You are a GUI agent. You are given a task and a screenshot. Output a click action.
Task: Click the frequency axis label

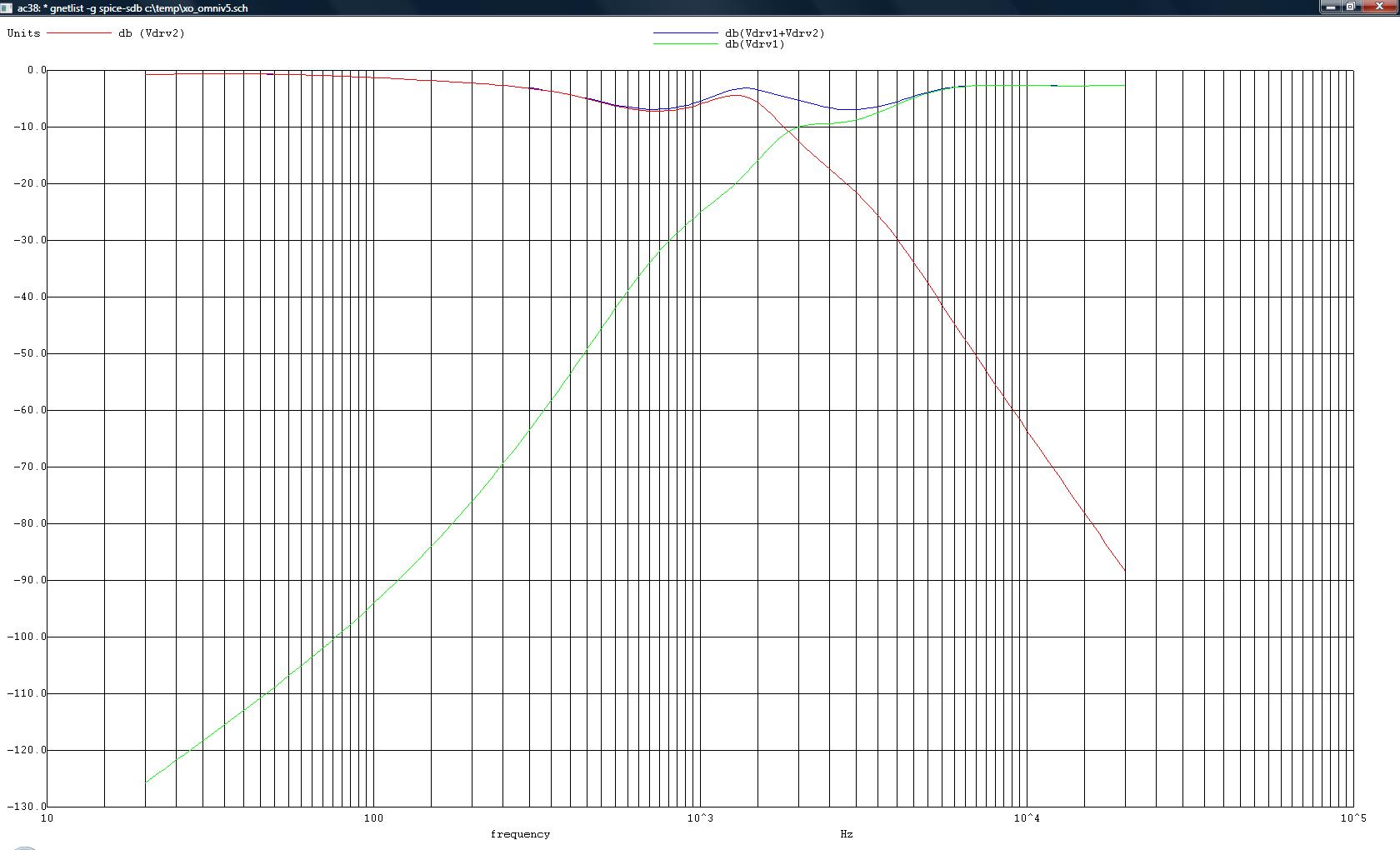pos(520,834)
